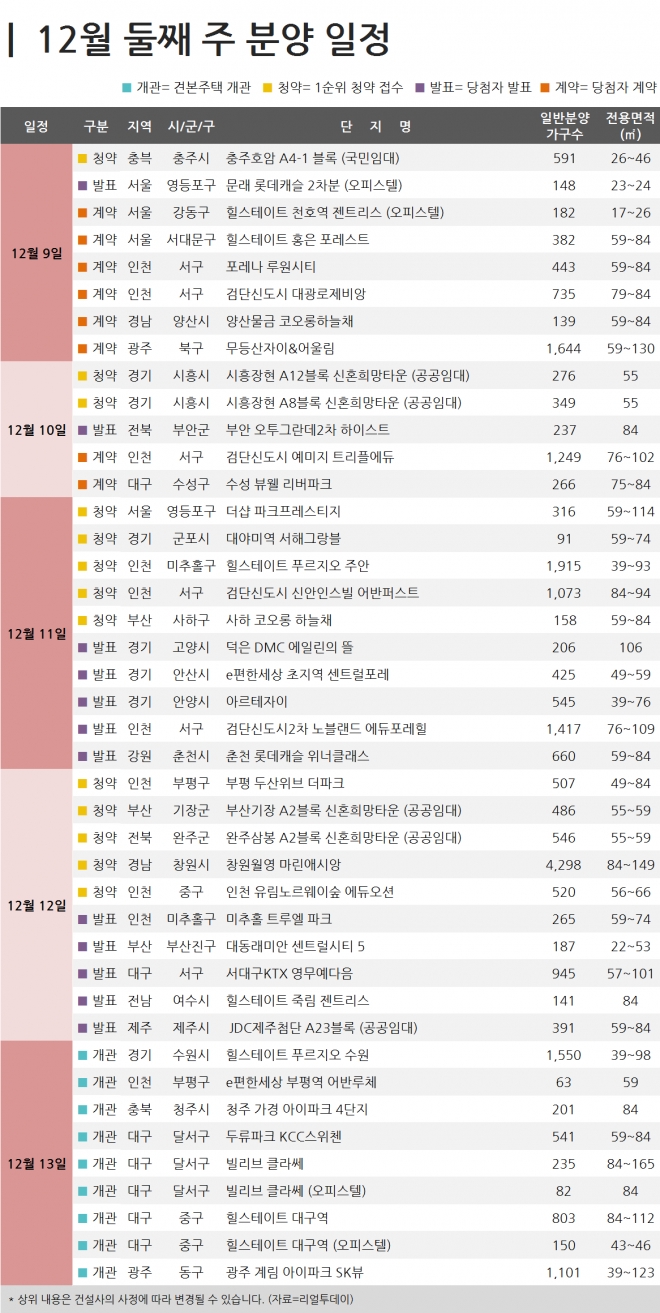
Task: Click the '시/군/구' column header
Action: coord(191,126)
